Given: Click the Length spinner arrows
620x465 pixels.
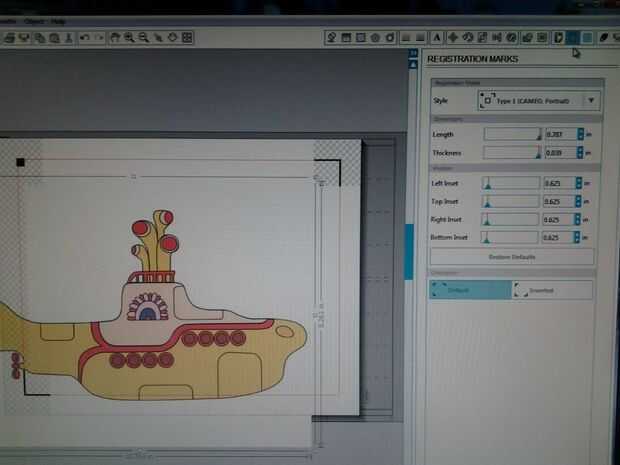Looking at the screenshot, I should pyautogui.click(x=580, y=134).
